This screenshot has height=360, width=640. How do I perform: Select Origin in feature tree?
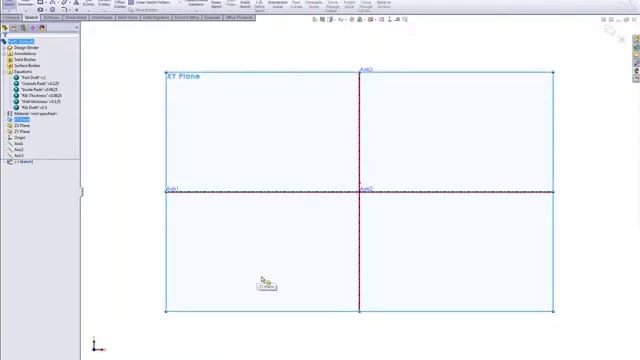point(20,138)
